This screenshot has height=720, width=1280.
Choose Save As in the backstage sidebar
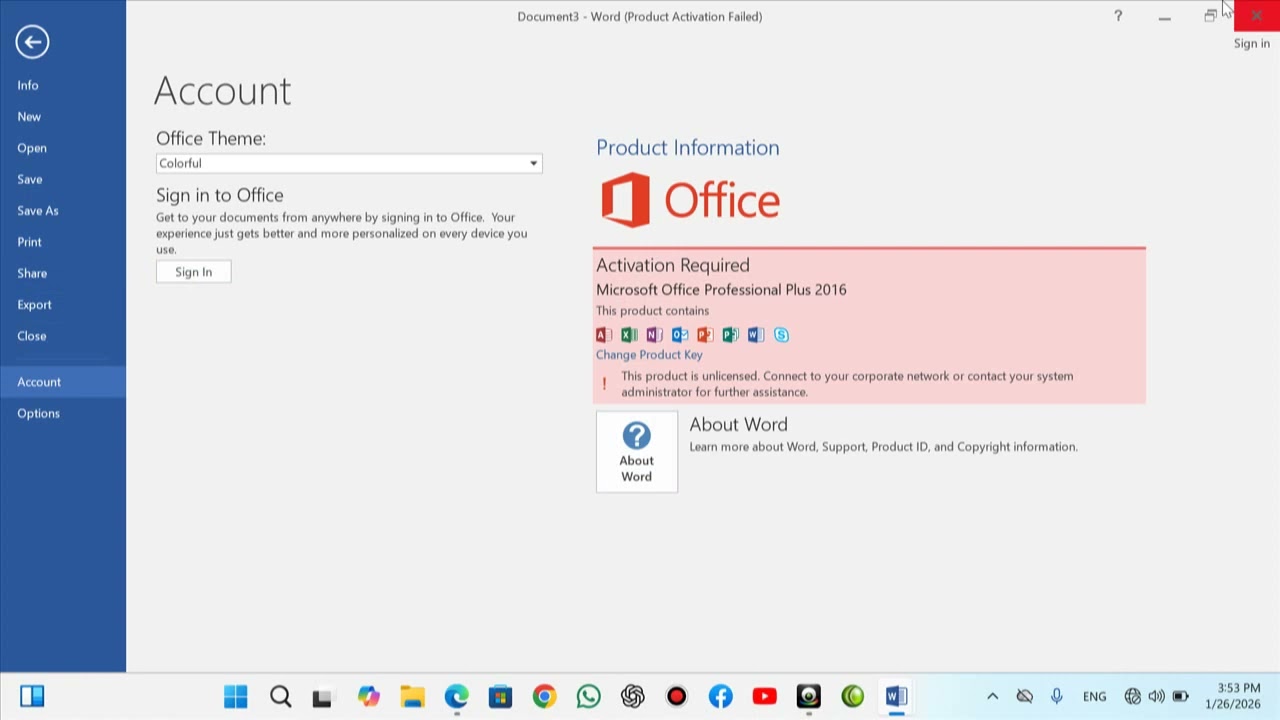[63, 211]
